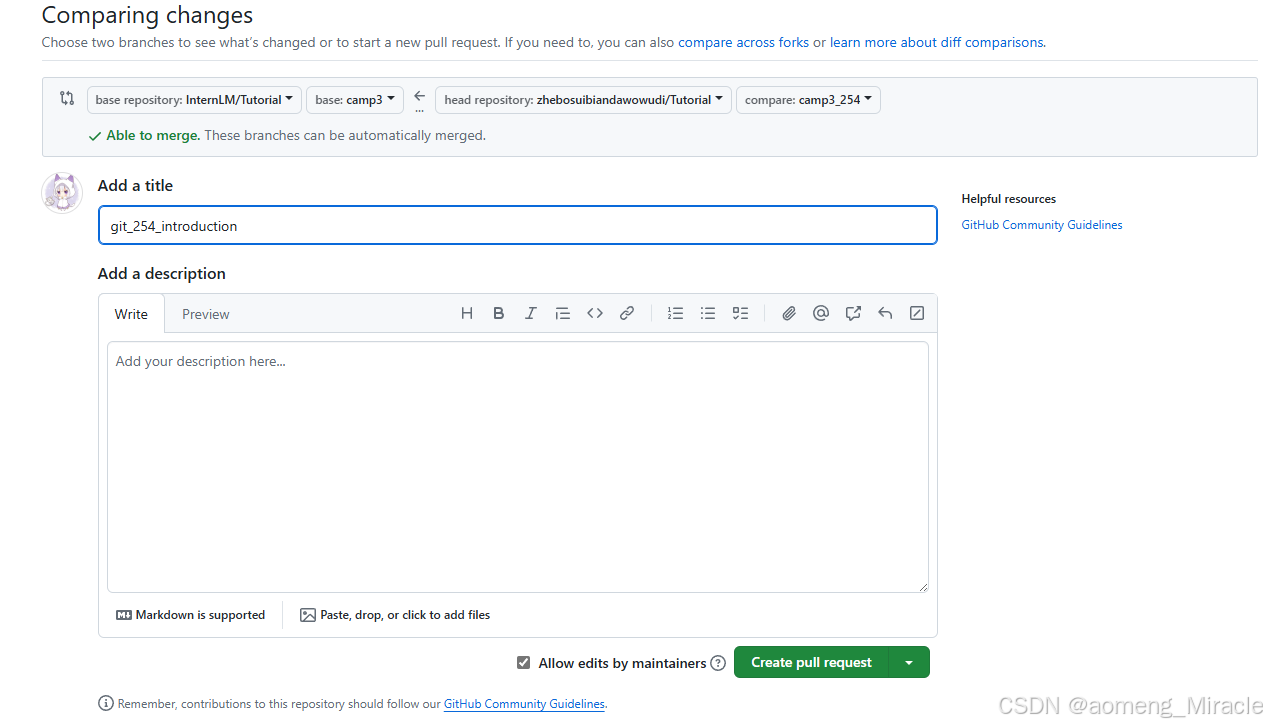Image resolution: width=1267 pixels, height=727 pixels.
Task: Attach files with the paperclip icon
Action: (789, 313)
